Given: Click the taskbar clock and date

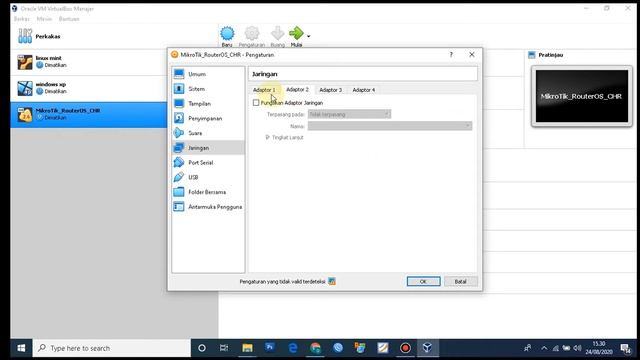Looking at the screenshot, I should (x=599, y=348).
